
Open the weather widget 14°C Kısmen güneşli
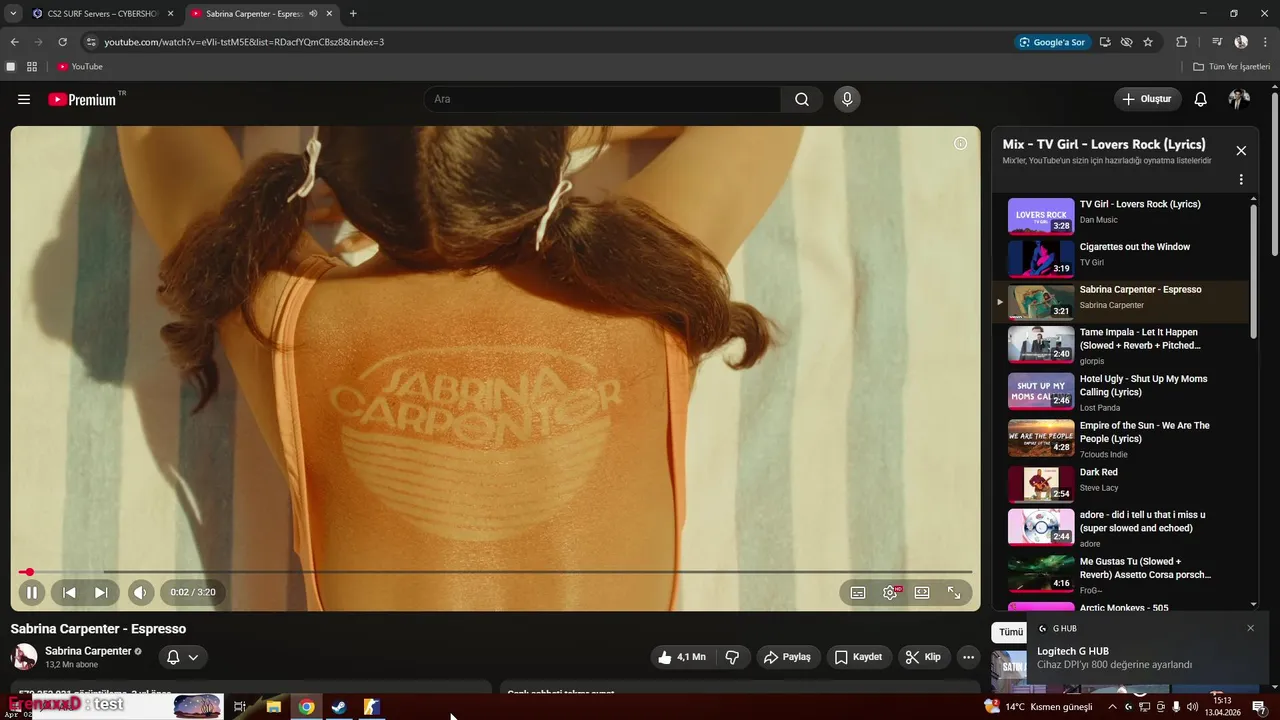point(1039,707)
